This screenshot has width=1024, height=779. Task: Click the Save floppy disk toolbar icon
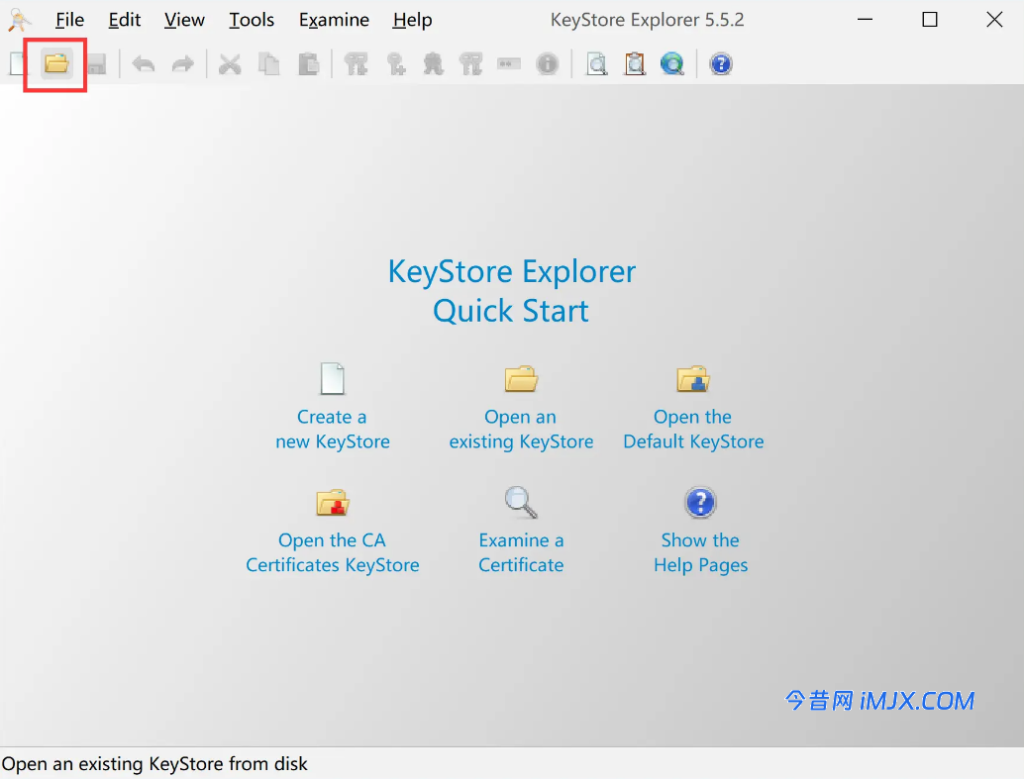click(97, 64)
